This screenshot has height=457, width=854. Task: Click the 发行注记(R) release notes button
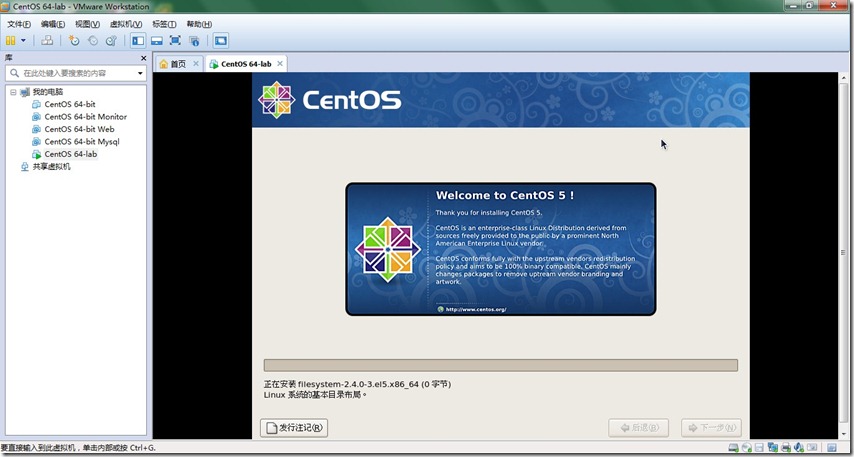pyautogui.click(x=294, y=428)
